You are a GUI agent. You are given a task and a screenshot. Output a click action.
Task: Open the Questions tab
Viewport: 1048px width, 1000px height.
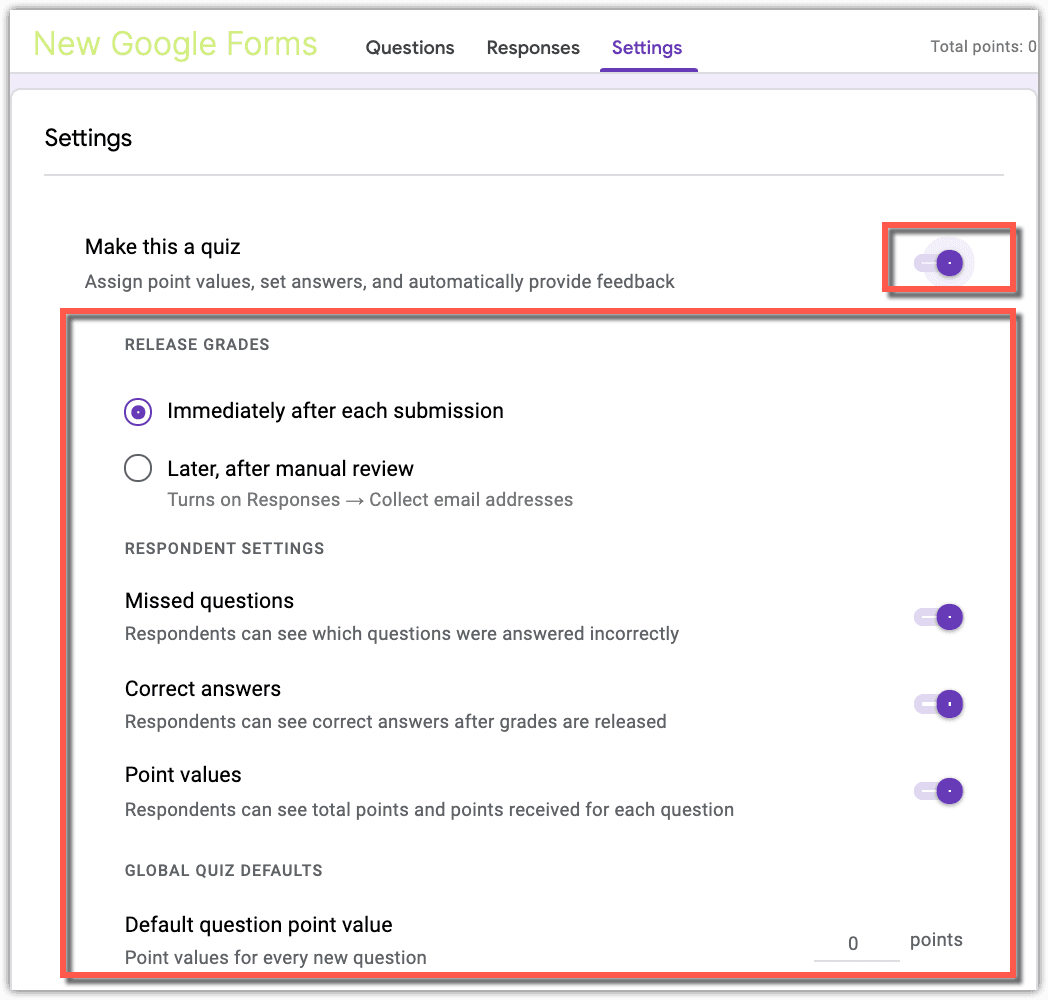(410, 47)
